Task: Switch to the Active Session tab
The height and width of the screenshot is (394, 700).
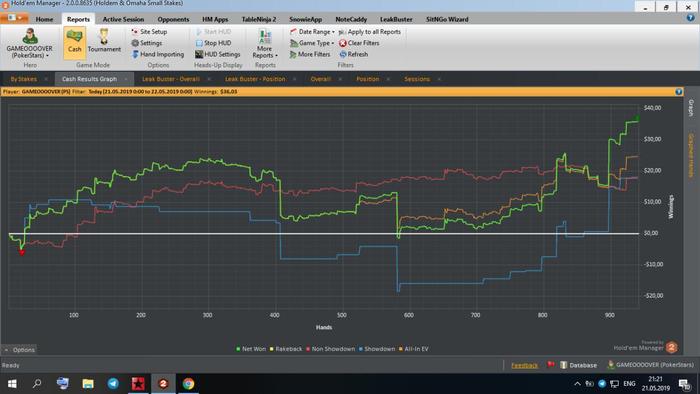Action: point(123,19)
